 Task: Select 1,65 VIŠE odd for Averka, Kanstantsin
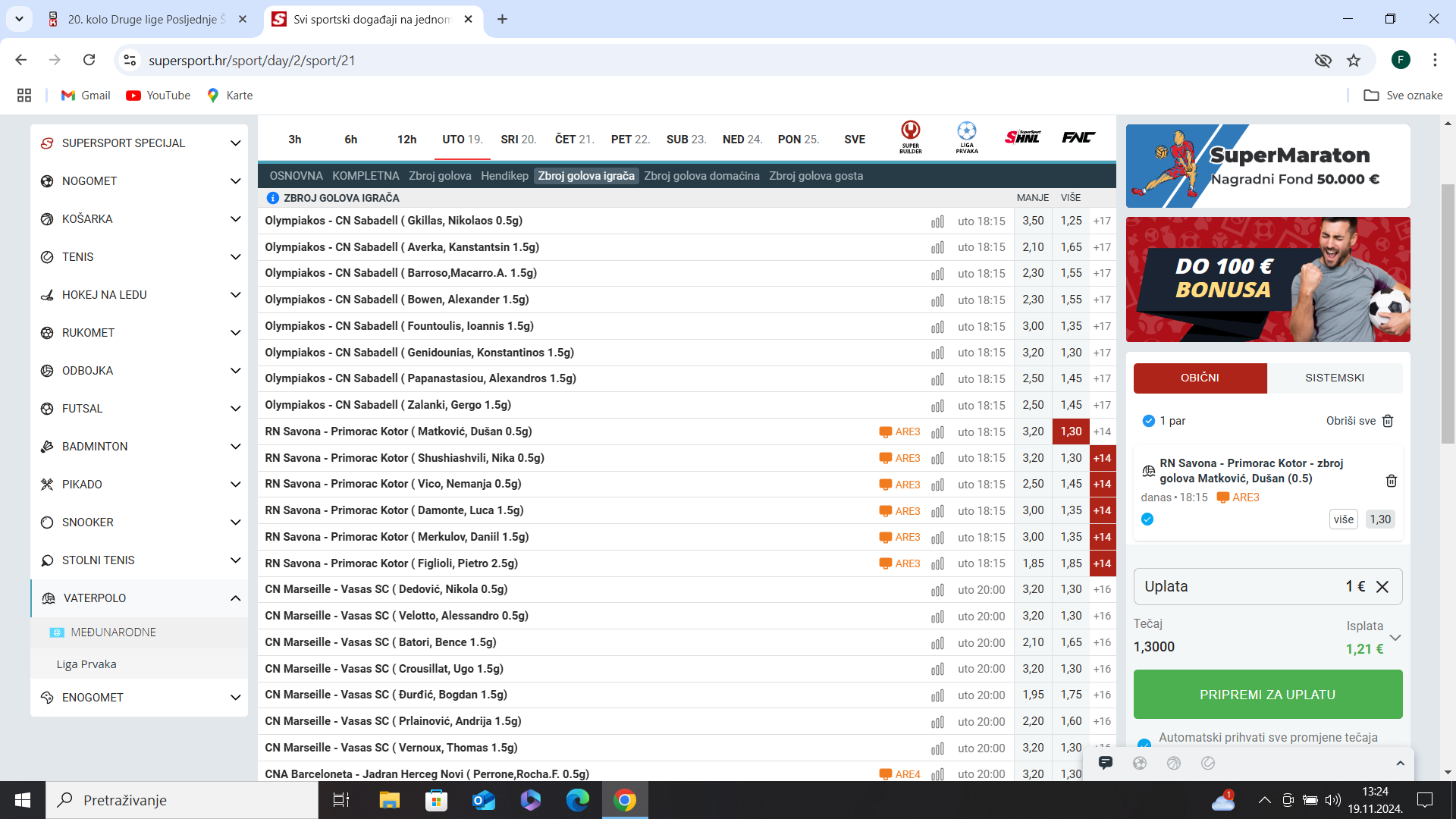pos(1071,247)
